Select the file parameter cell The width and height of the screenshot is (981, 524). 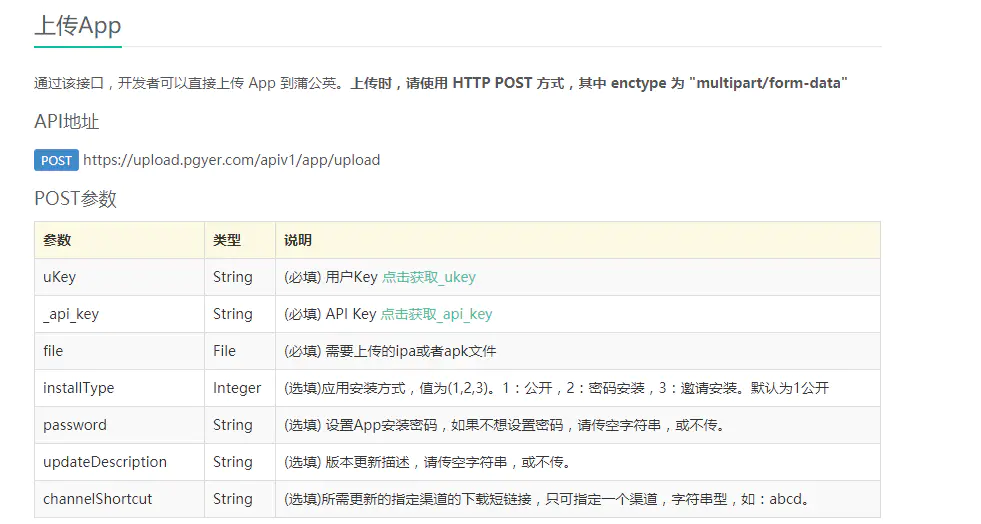pos(119,351)
